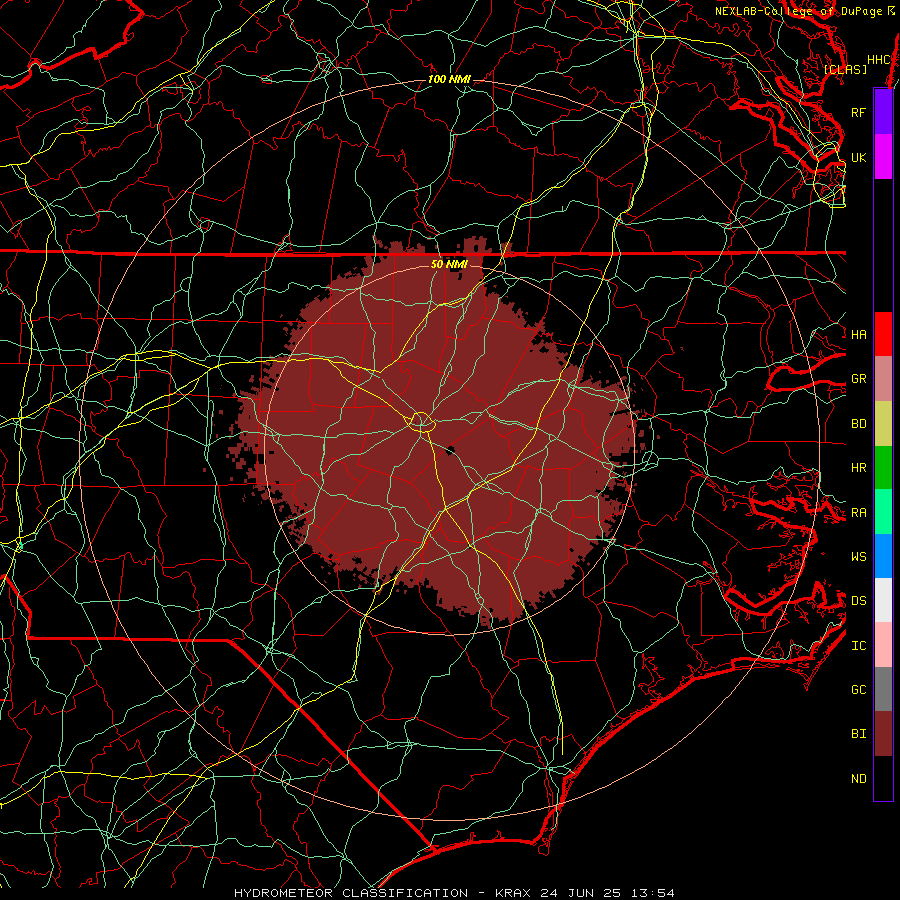Click the HA legend label
This screenshot has width=900, height=900.
tap(859, 334)
